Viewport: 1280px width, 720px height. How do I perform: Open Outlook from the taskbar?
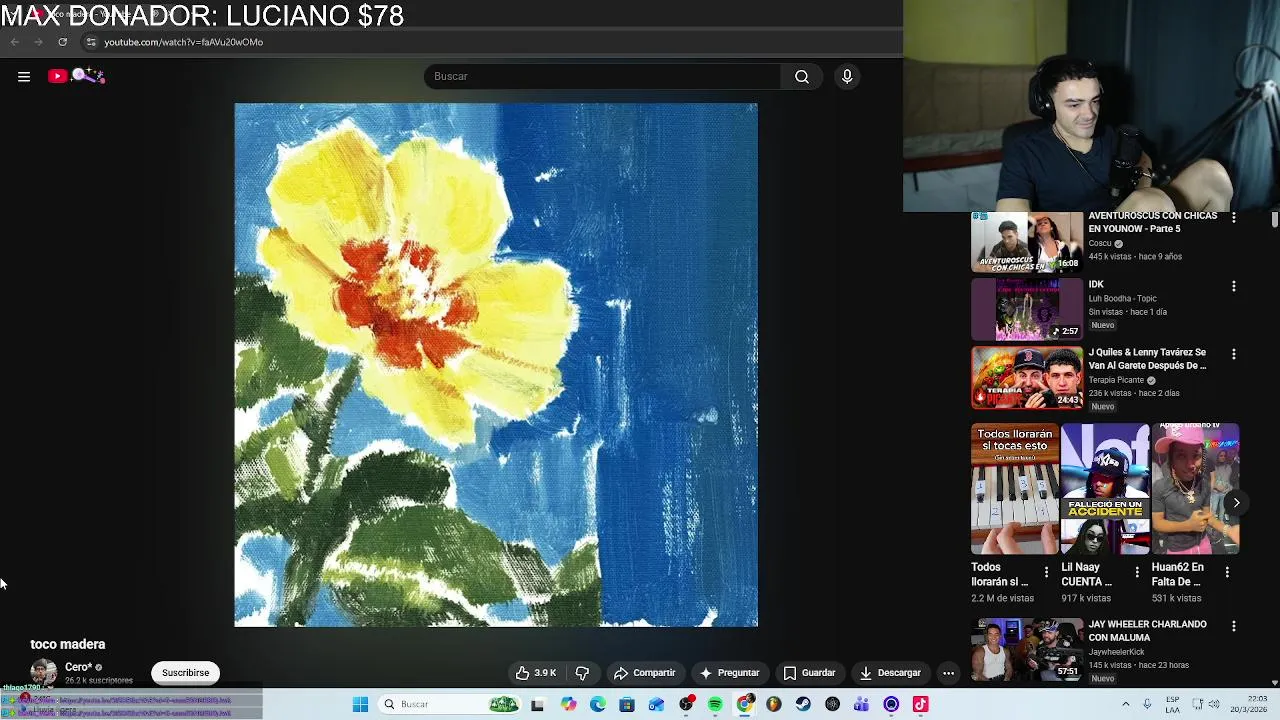click(656, 705)
